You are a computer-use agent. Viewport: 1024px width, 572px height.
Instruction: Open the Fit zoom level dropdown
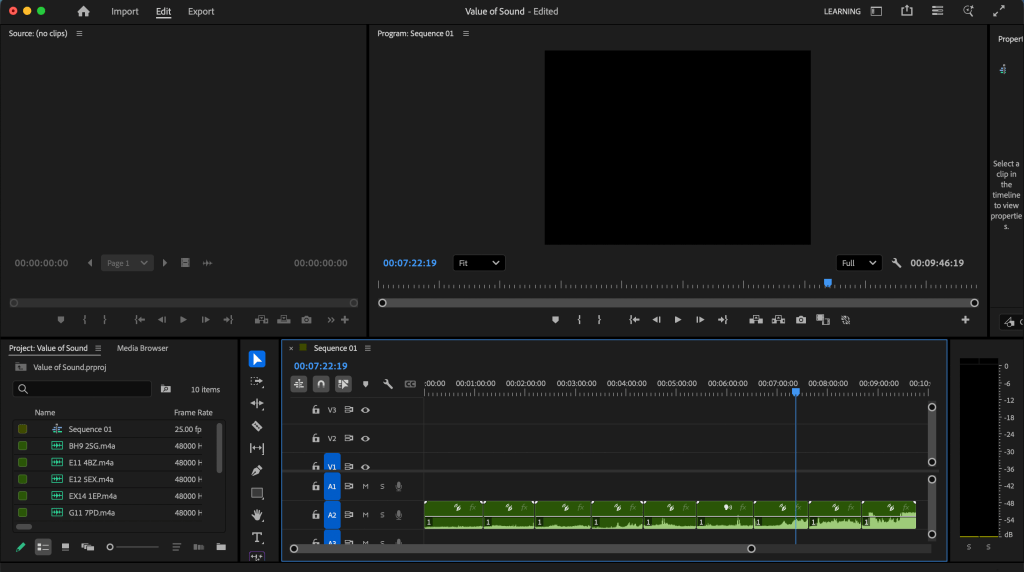(x=479, y=263)
